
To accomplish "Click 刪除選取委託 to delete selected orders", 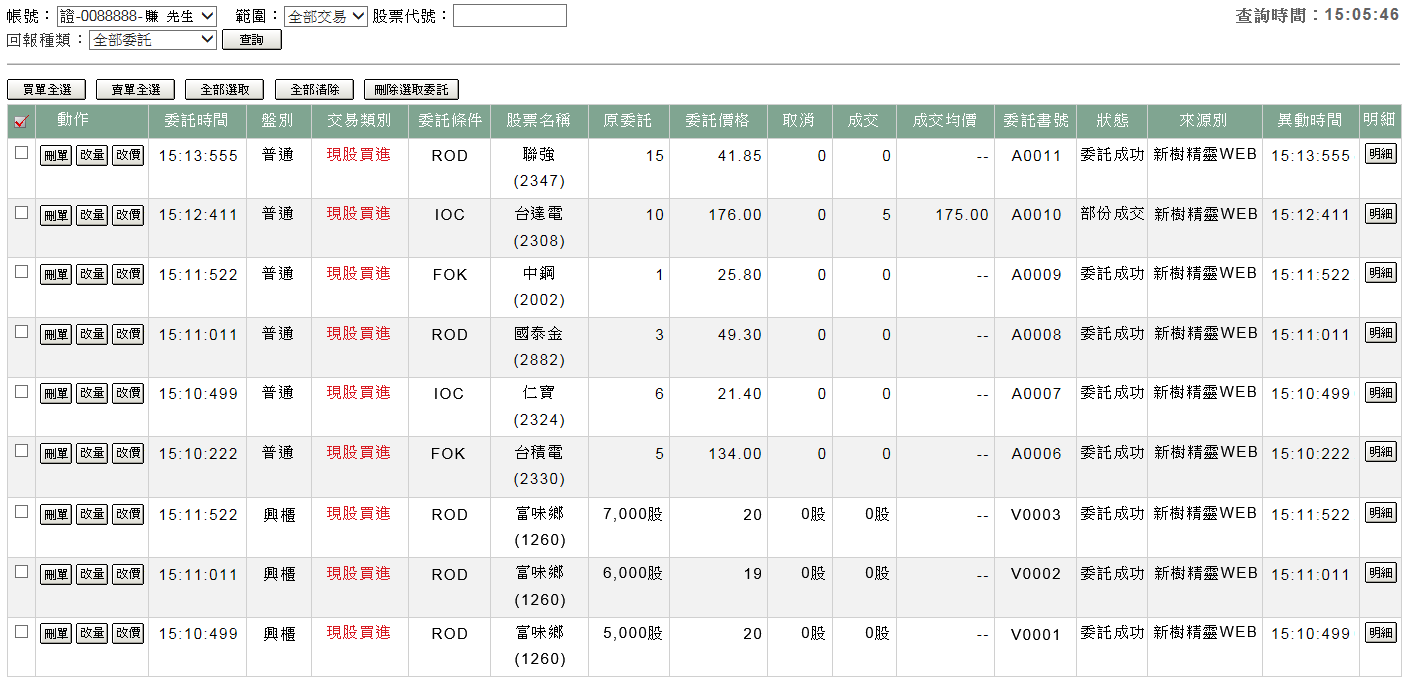I will pyautogui.click(x=411, y=90).
